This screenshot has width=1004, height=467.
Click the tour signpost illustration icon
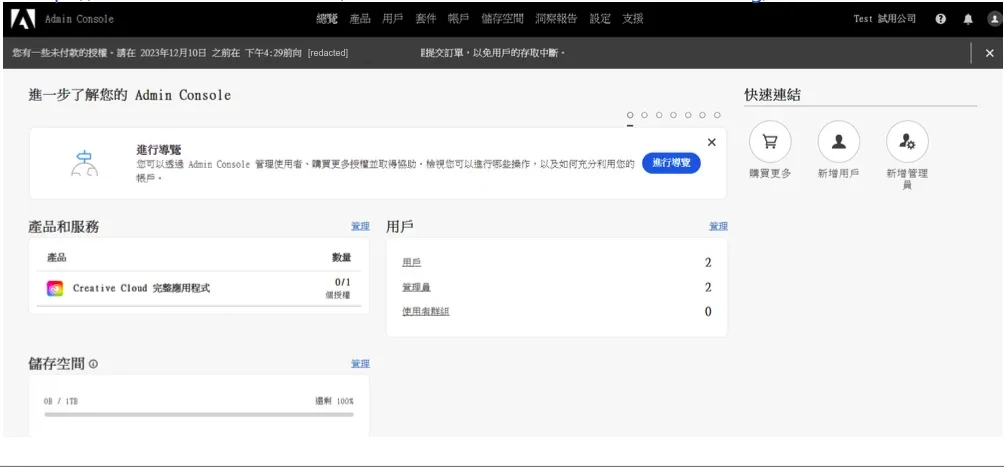tap(85, 163)
